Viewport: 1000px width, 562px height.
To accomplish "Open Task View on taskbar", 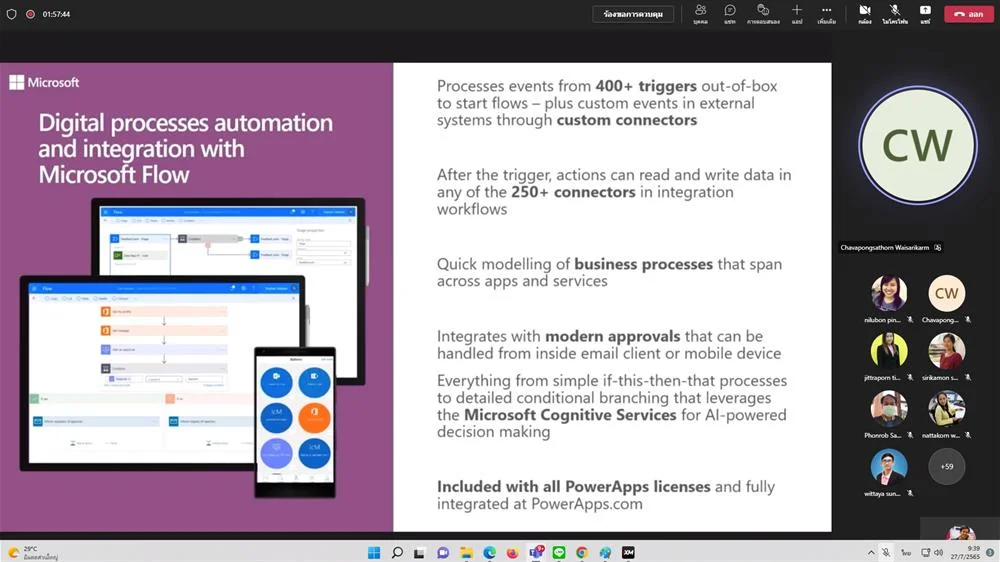I will click(x=419, y=552).
